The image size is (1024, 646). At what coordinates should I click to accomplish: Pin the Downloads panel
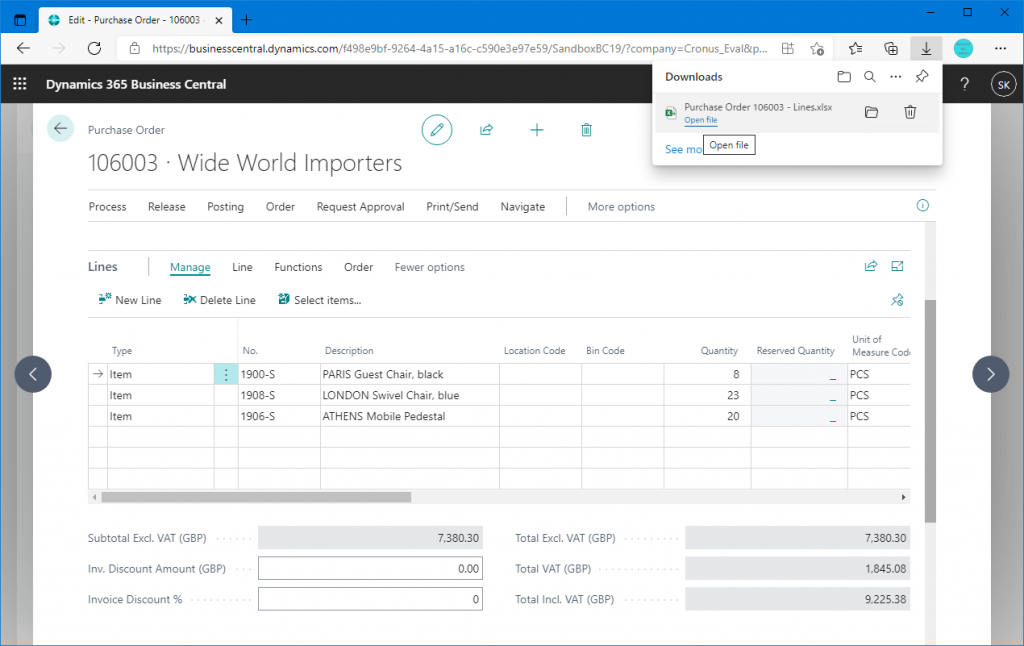coord(921,76)
